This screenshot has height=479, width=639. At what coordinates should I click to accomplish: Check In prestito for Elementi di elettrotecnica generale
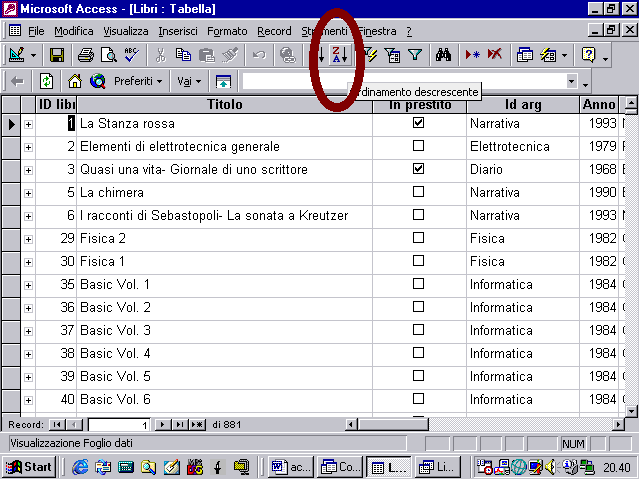[418, 146]
